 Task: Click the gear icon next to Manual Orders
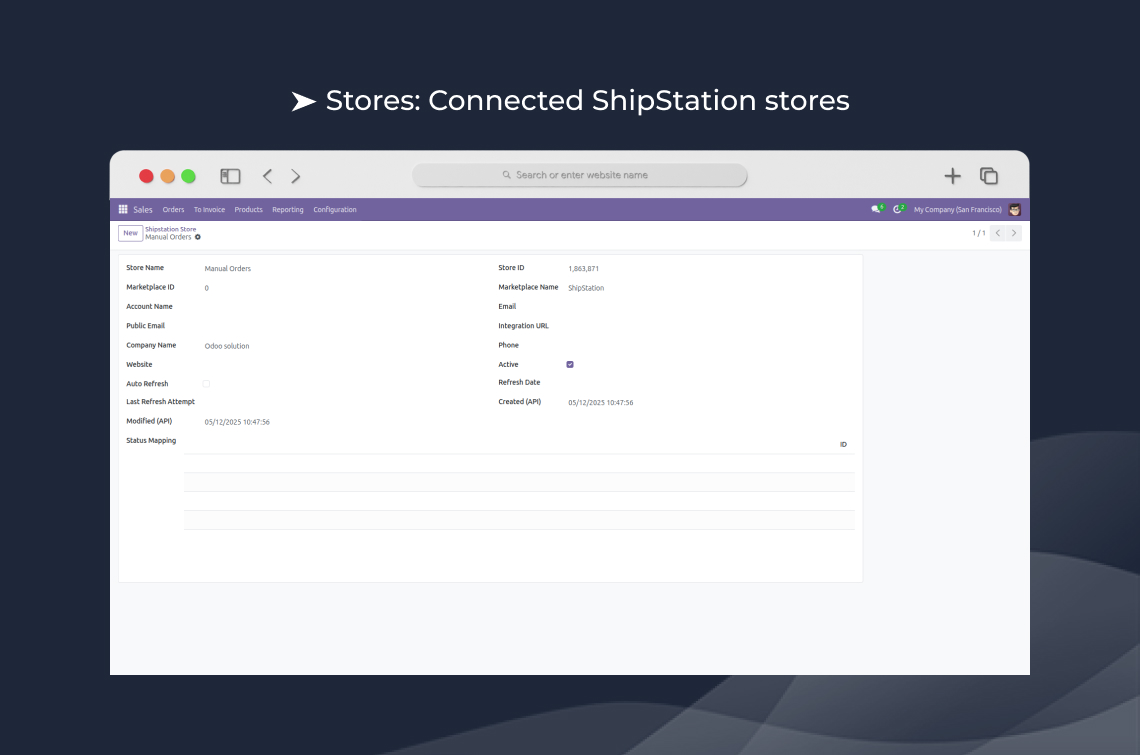[198, 237]
